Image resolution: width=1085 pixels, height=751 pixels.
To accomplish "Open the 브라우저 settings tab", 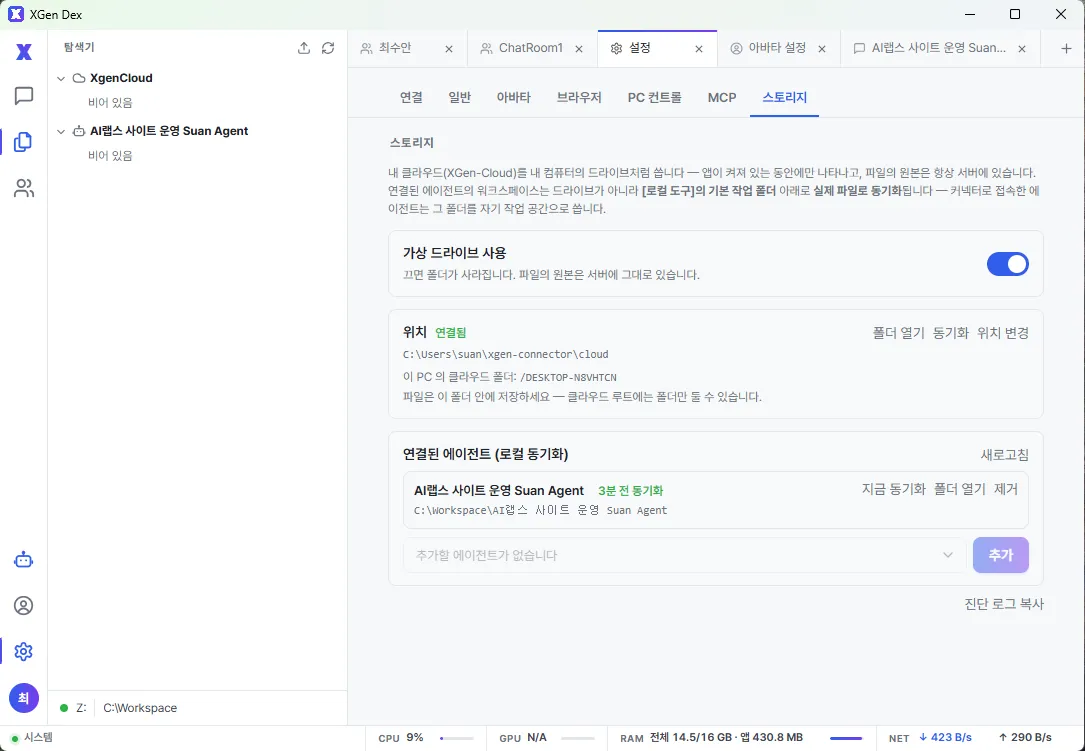I will pyautogui.click(x=579, y=98).
